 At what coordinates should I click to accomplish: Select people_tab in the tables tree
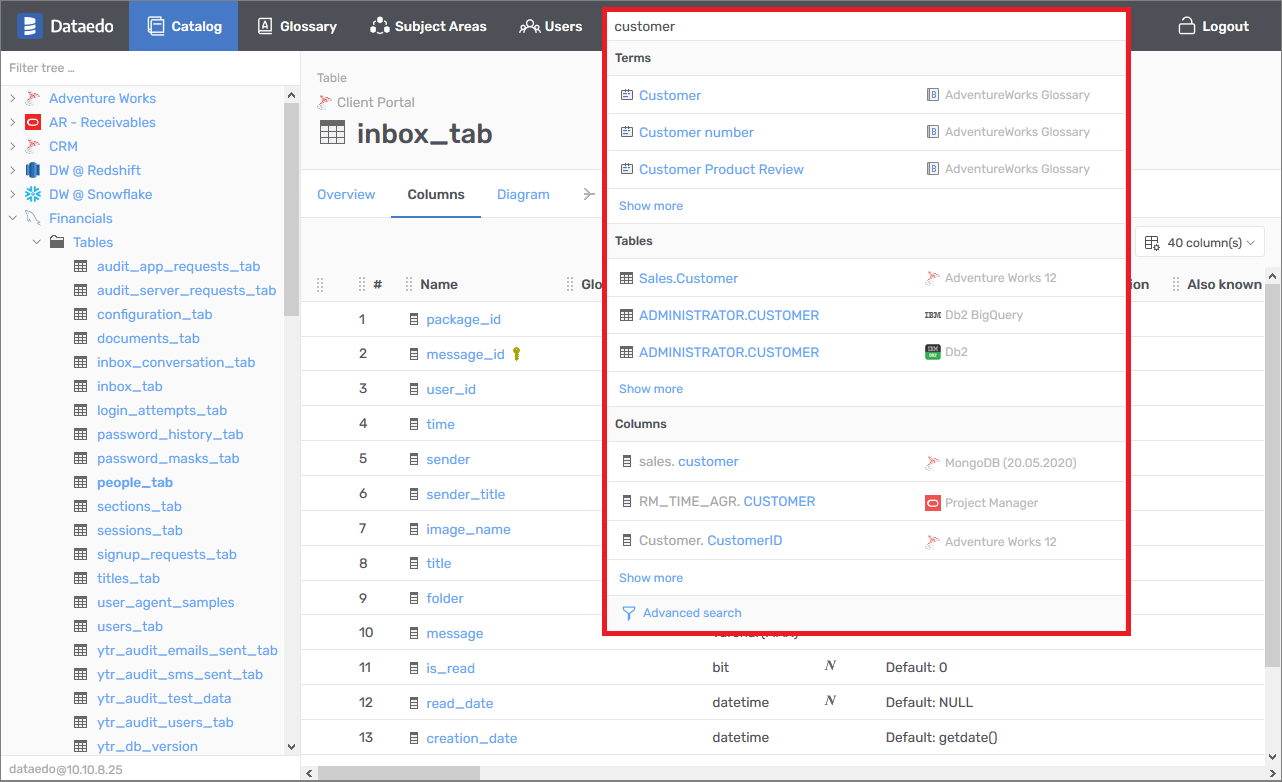coord(134,482)
